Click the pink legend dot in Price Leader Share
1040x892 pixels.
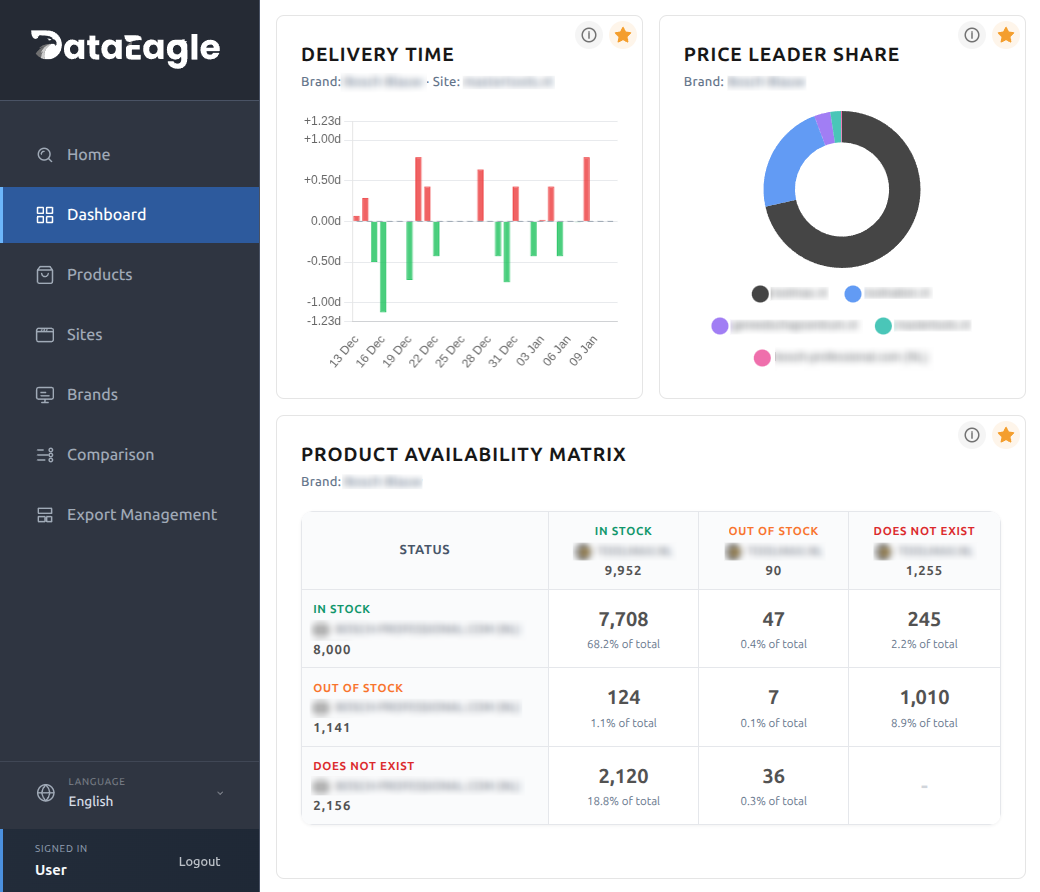(763, 357)
